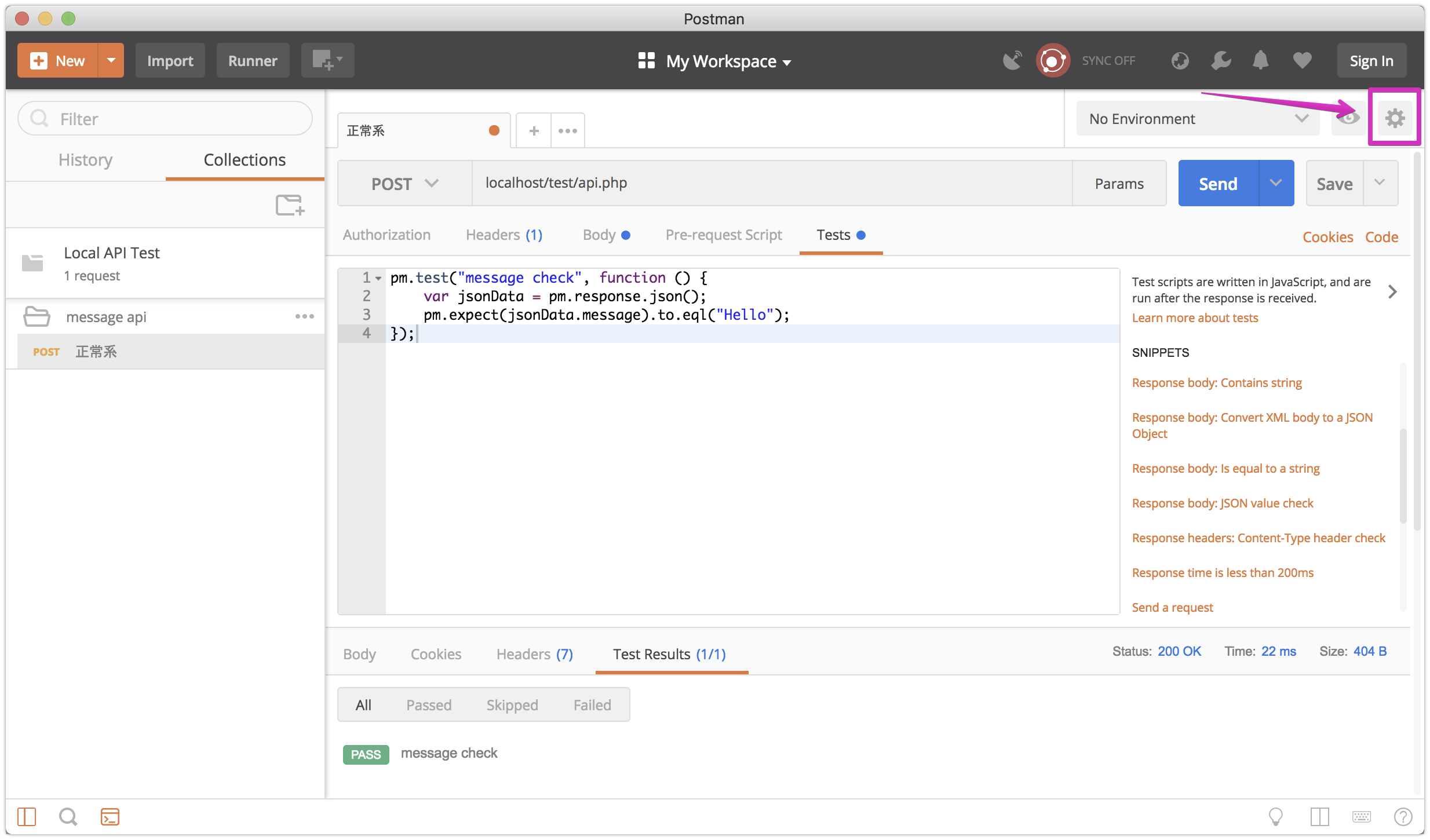
Task: Open the Authorization tab
Action: tap(386, 235)
